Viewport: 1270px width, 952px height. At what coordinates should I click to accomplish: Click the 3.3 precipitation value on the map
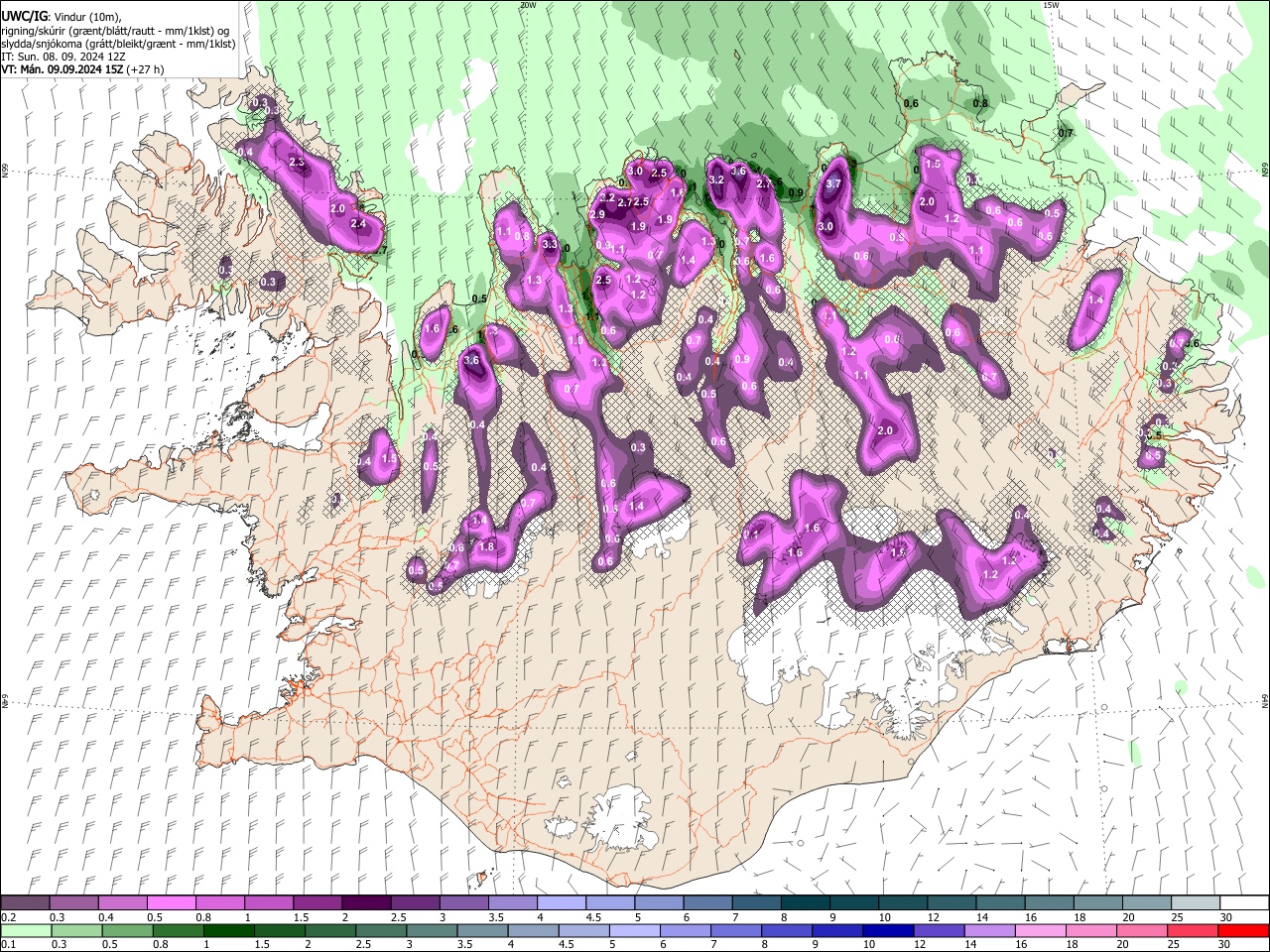tap(549, 244)
